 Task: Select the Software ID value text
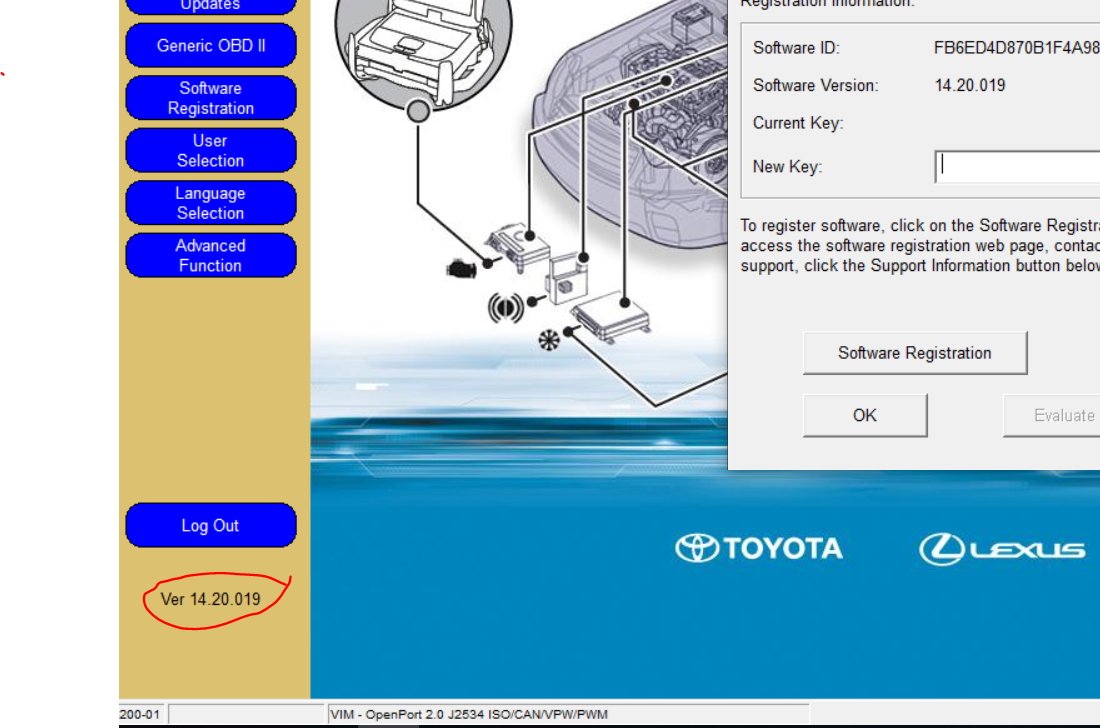coord(1017,48)
